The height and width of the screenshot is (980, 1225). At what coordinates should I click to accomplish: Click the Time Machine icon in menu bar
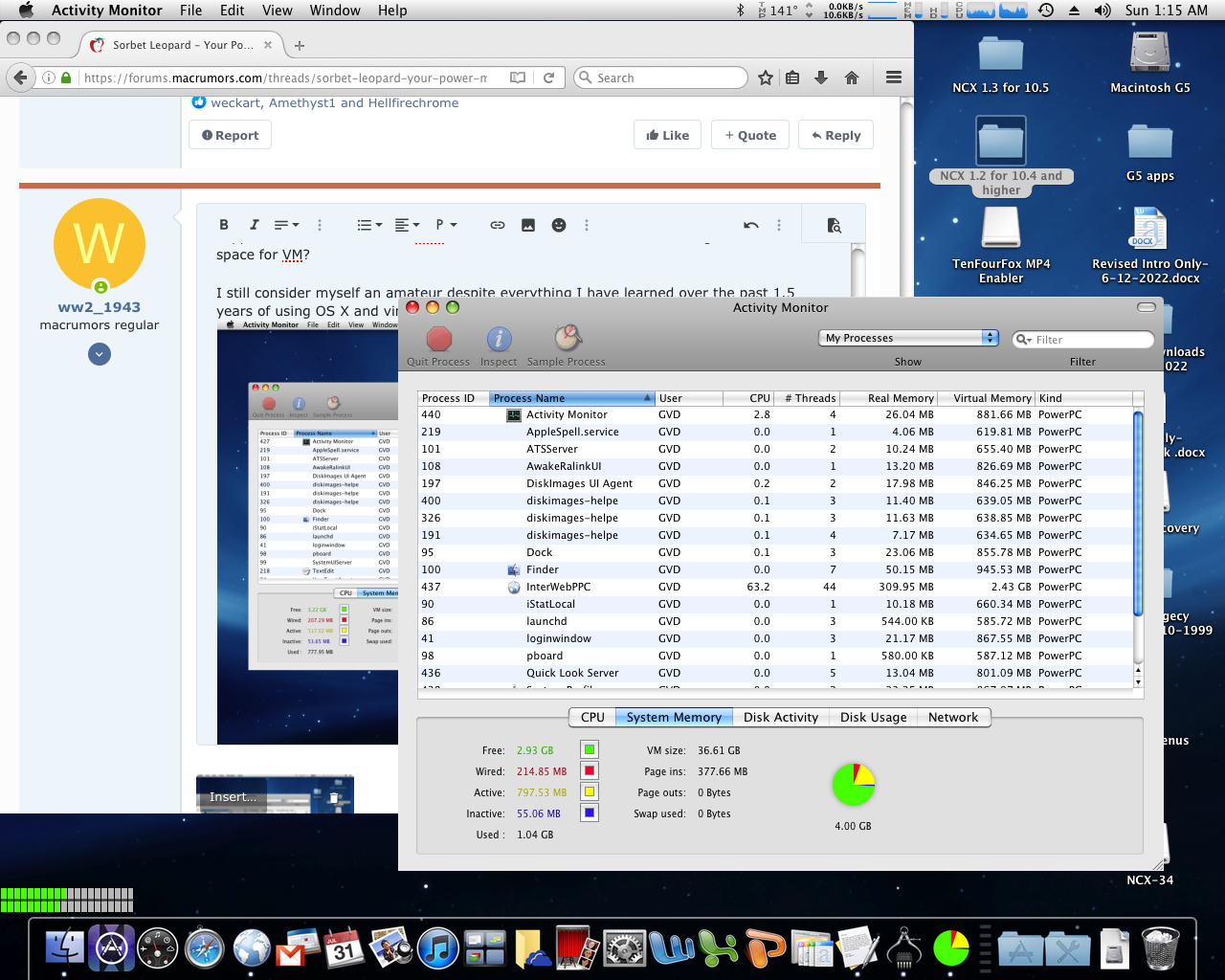1046,11
